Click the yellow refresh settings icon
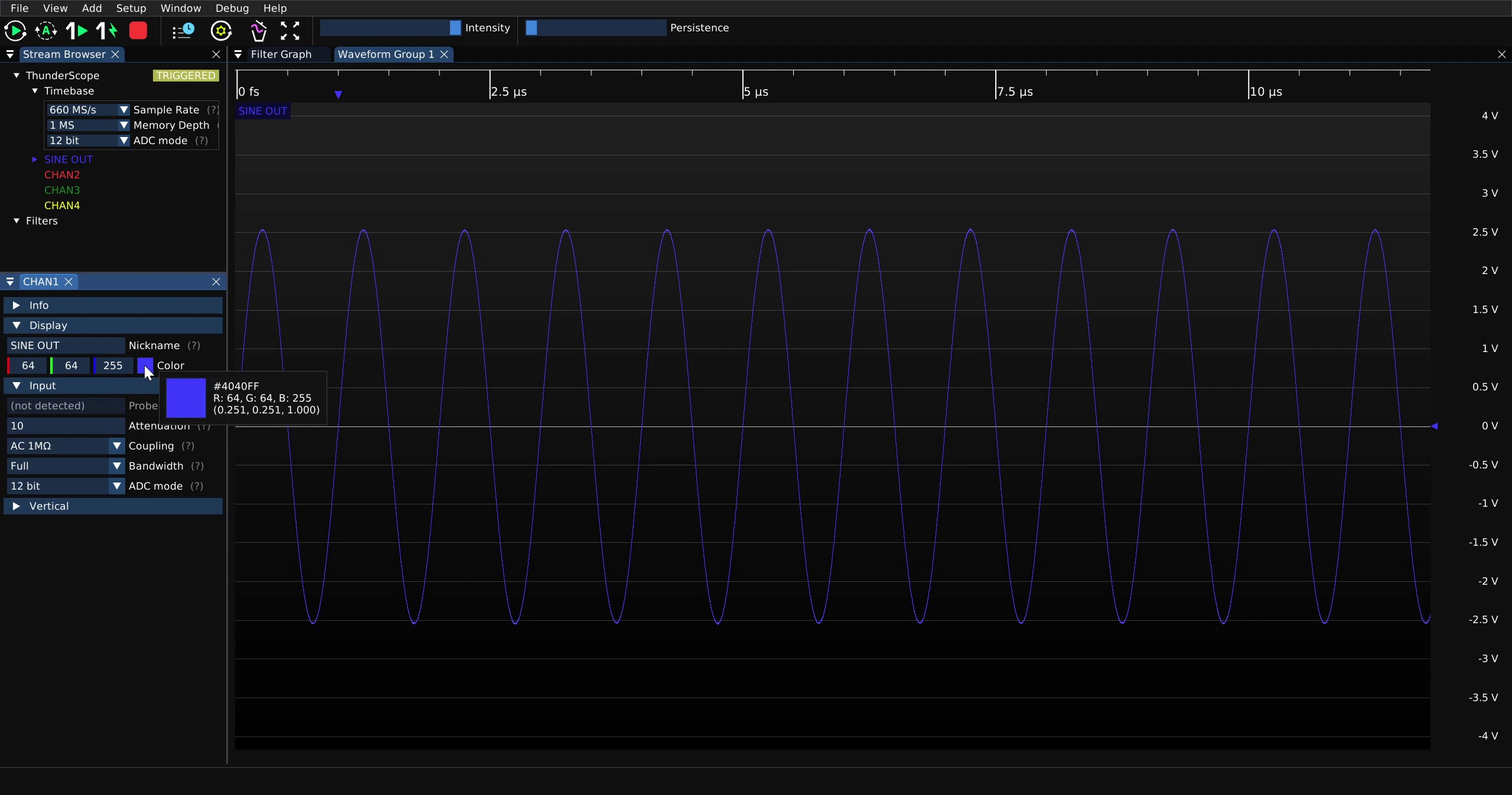 (x=221, y=31)
